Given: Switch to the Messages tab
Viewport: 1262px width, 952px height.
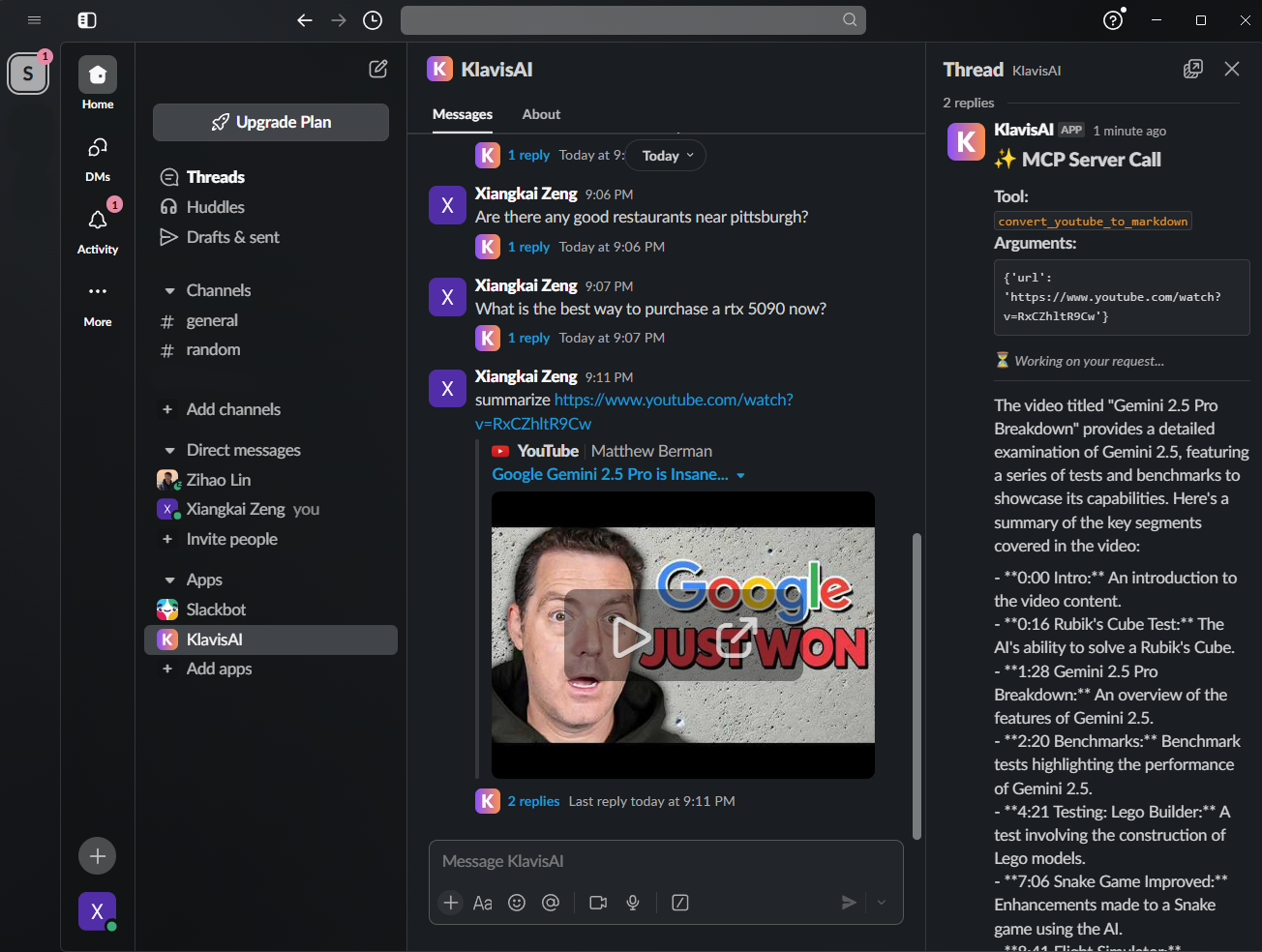Looking at the screenshot, I should coord(463,114).
